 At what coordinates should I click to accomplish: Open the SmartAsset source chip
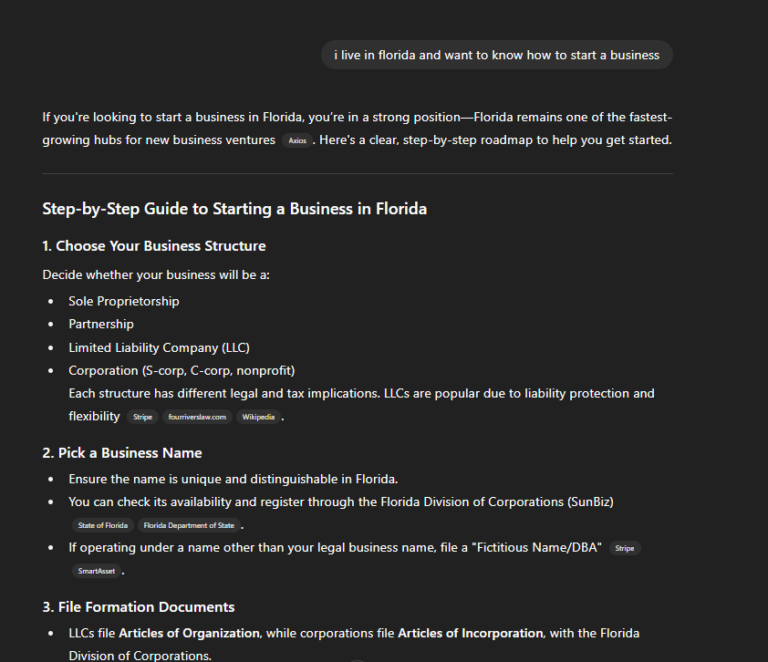pyautogui.click(x=96, y=571)
